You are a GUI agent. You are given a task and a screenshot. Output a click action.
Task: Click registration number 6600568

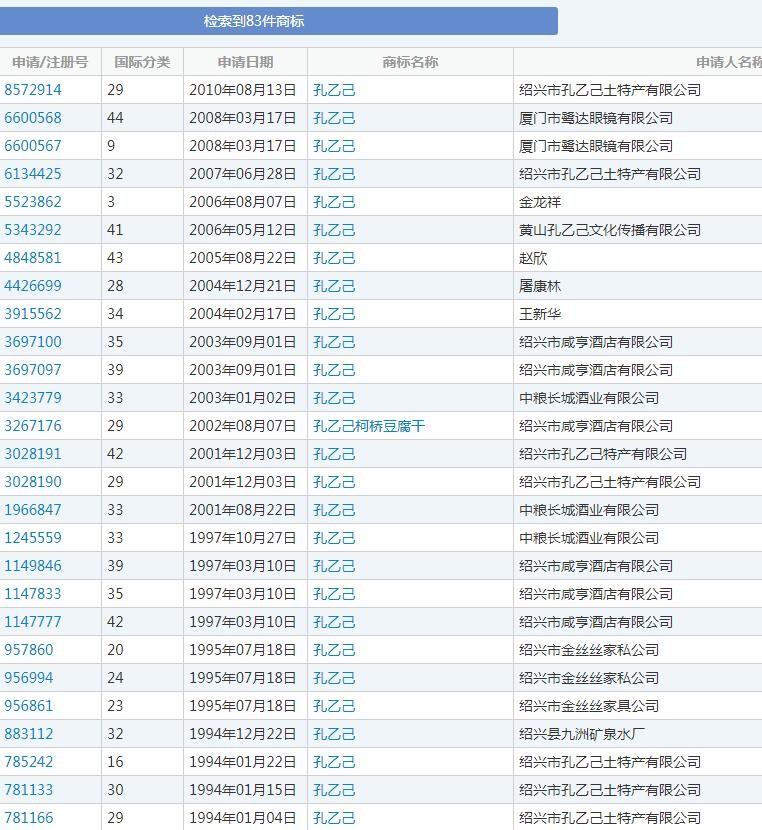pyautogui.click(x=33, y=118)
